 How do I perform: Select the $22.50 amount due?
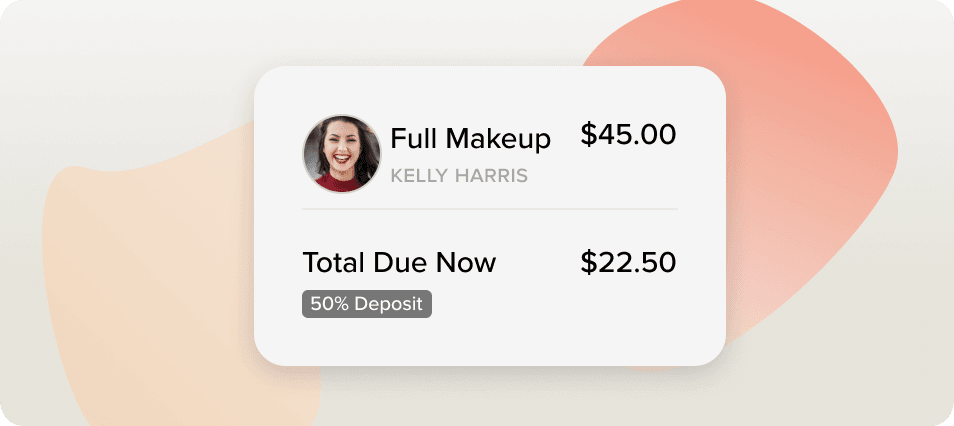628,262
